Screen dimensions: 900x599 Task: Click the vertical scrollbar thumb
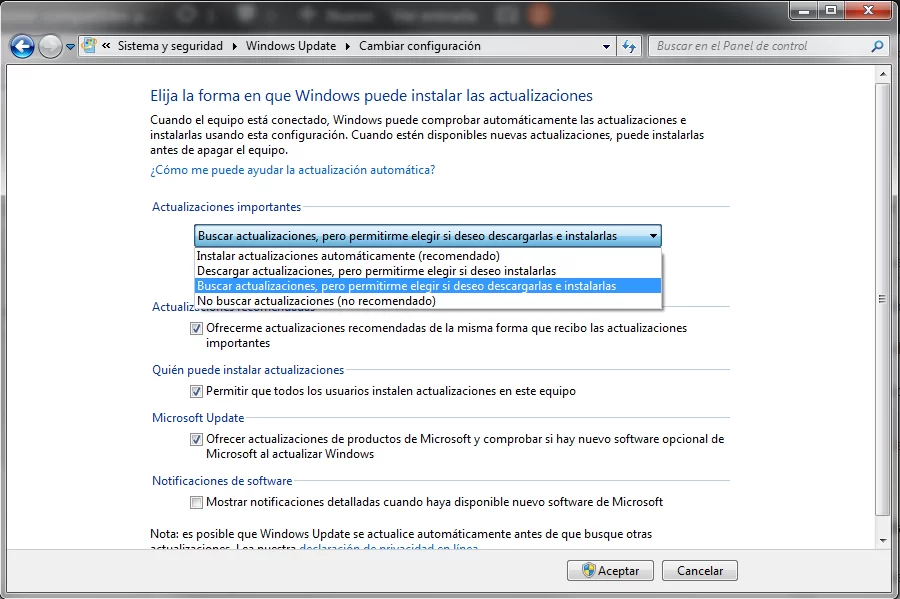881,300
